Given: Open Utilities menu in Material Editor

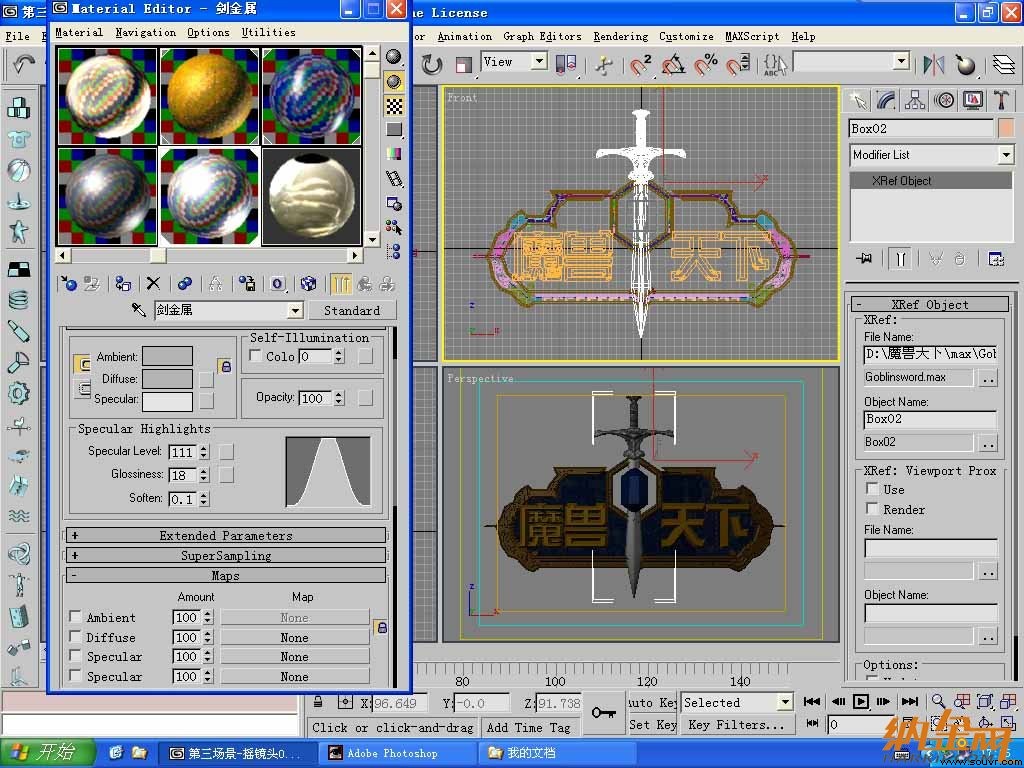Looking at the screenshot, I should coord(268,32).
